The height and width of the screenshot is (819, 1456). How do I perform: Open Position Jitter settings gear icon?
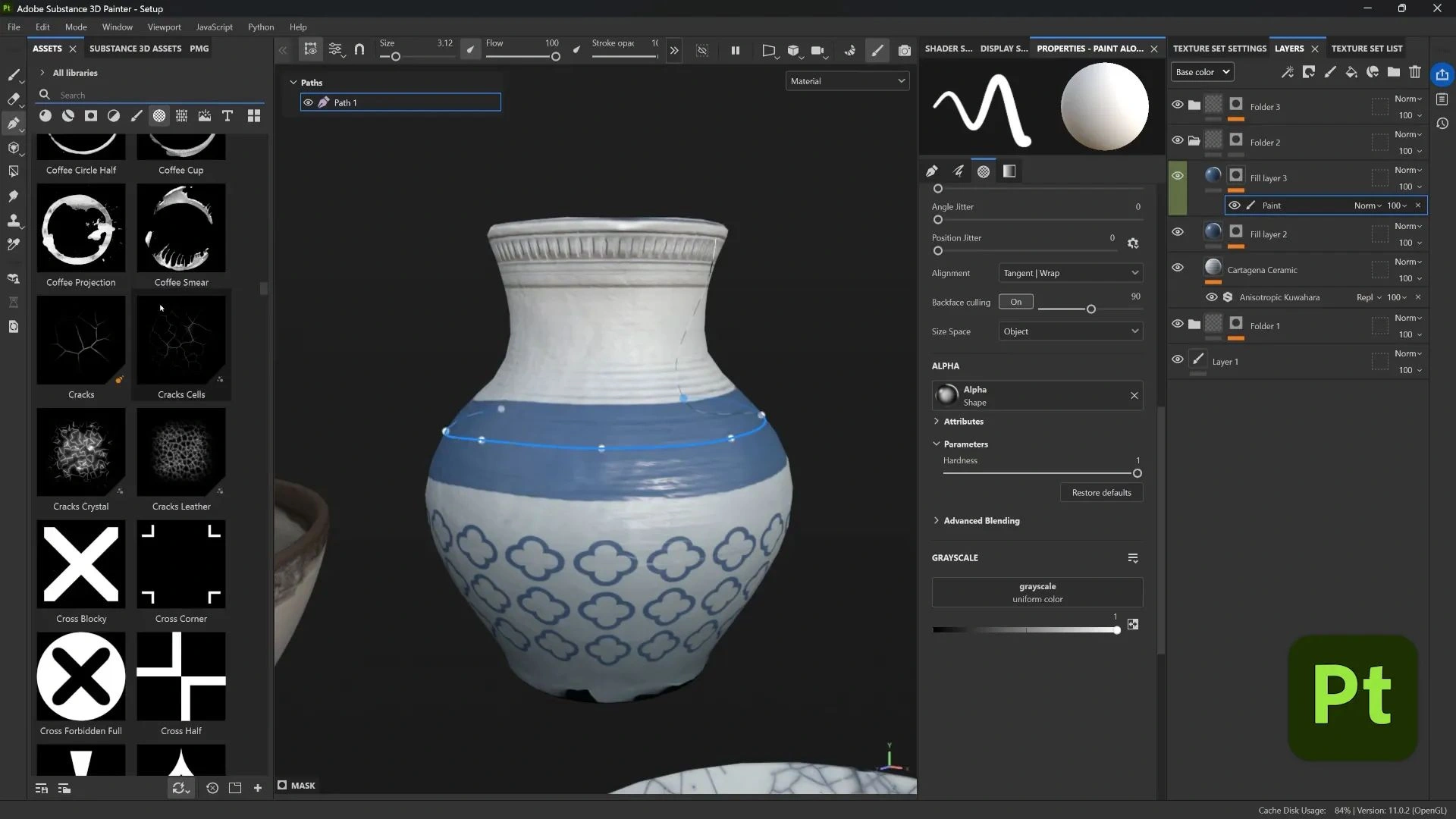coord(1132,243)
